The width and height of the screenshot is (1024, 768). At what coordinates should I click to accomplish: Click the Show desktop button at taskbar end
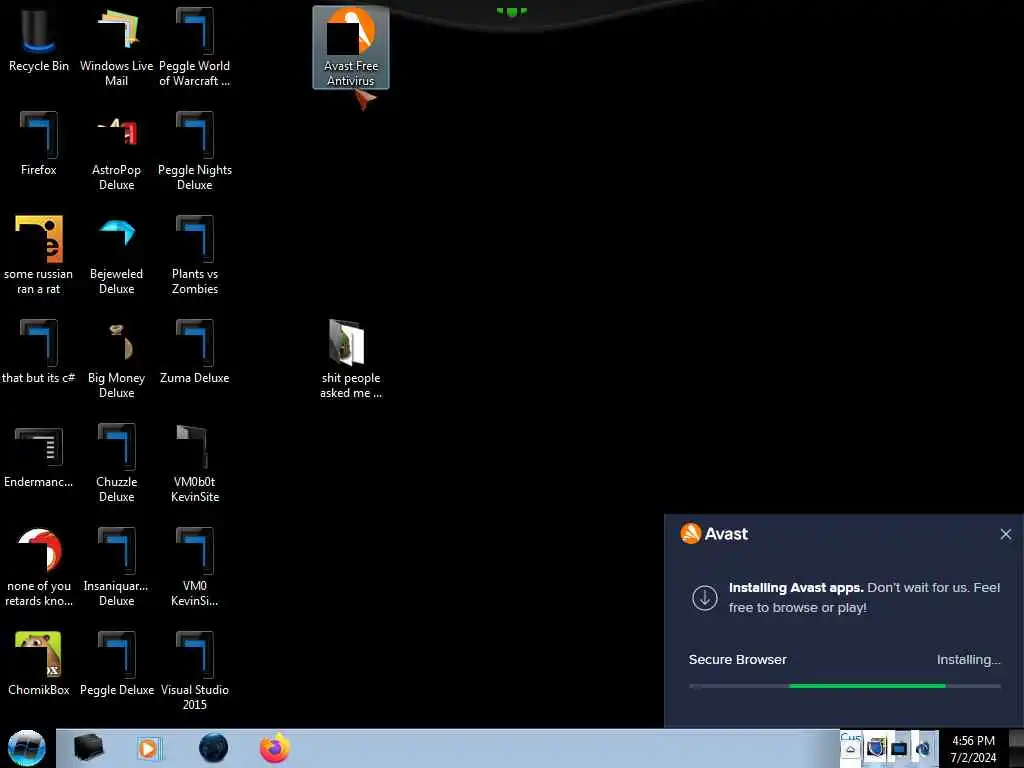1017,748
